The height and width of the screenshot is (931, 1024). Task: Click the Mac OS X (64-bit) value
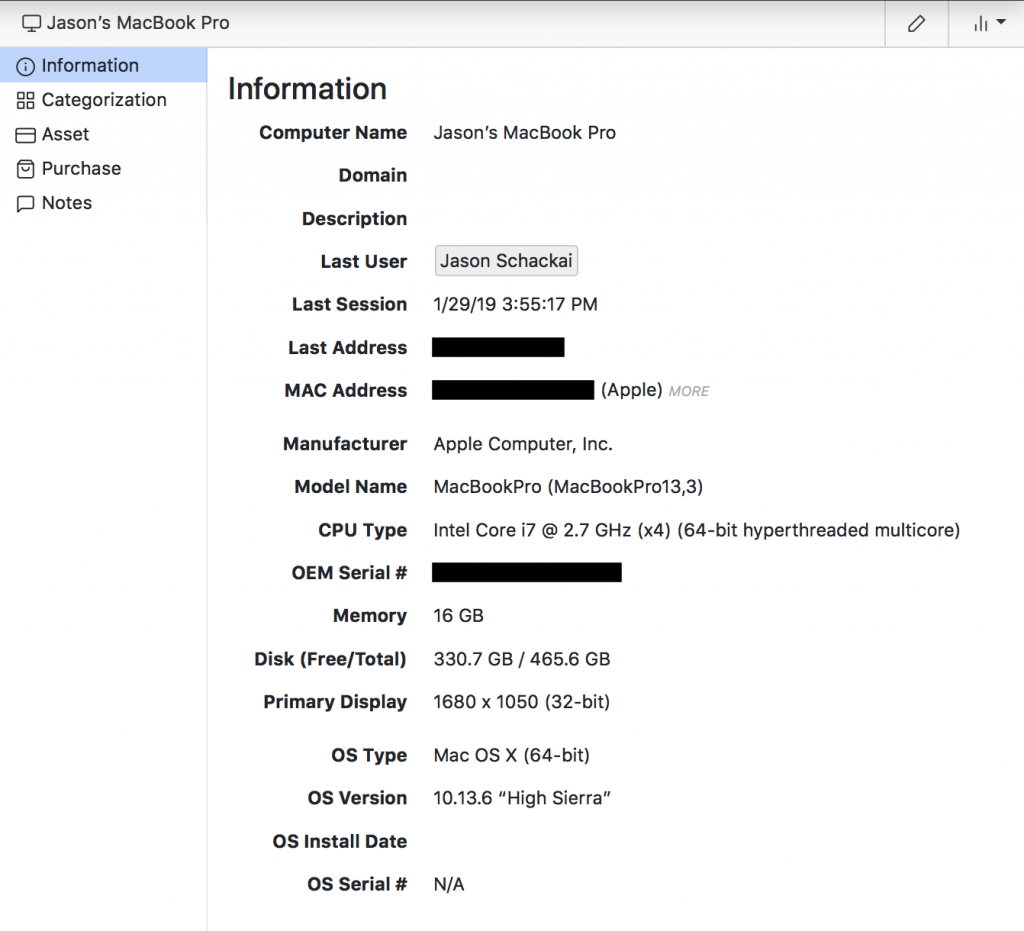coord(511,755)
